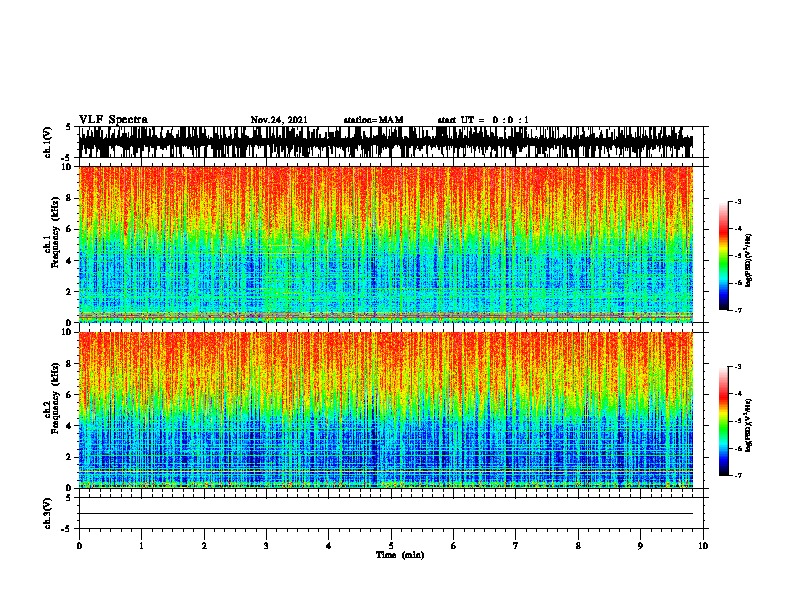
Task: Click the "6" kHz tick of ch.1 spectrogram
Action: (x=70, y=230)
